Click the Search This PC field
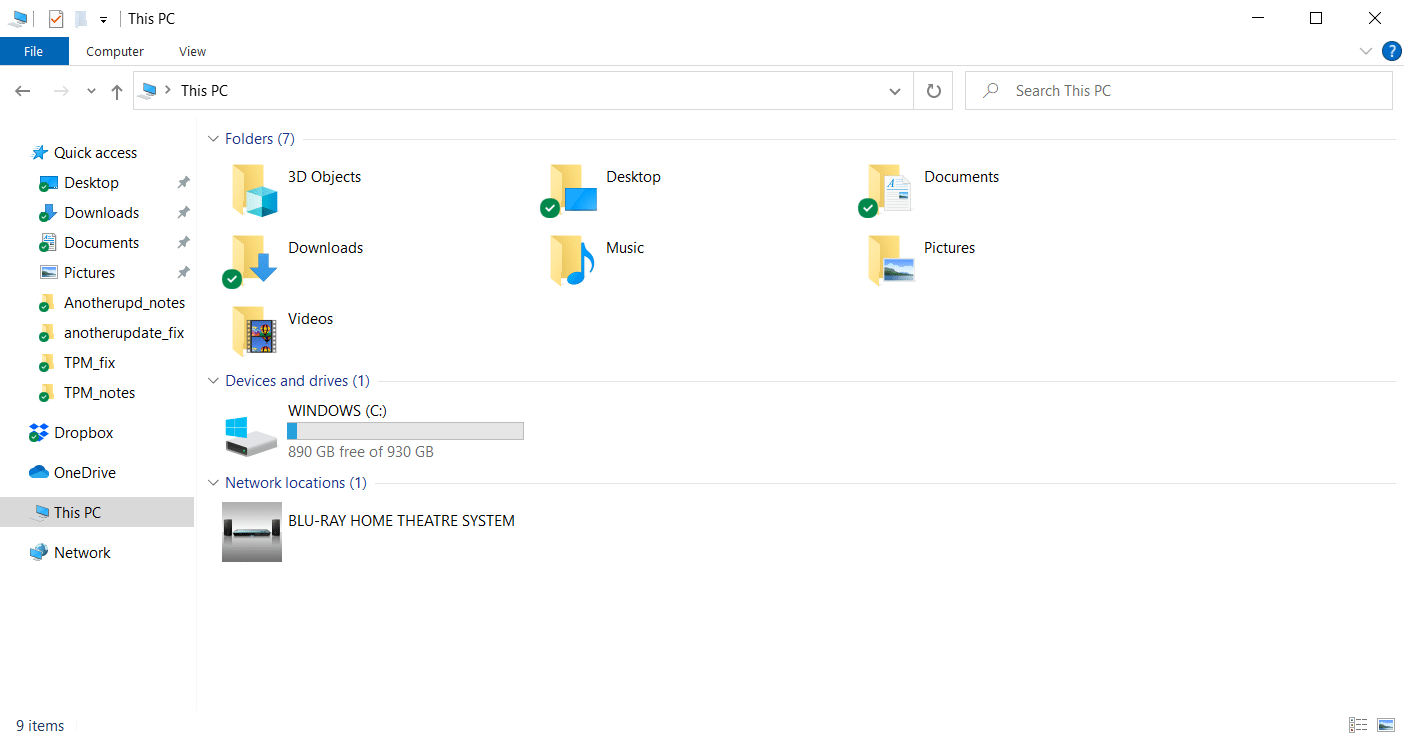The height and width of the screenshot is (738, 1404). pos(1178,91)
